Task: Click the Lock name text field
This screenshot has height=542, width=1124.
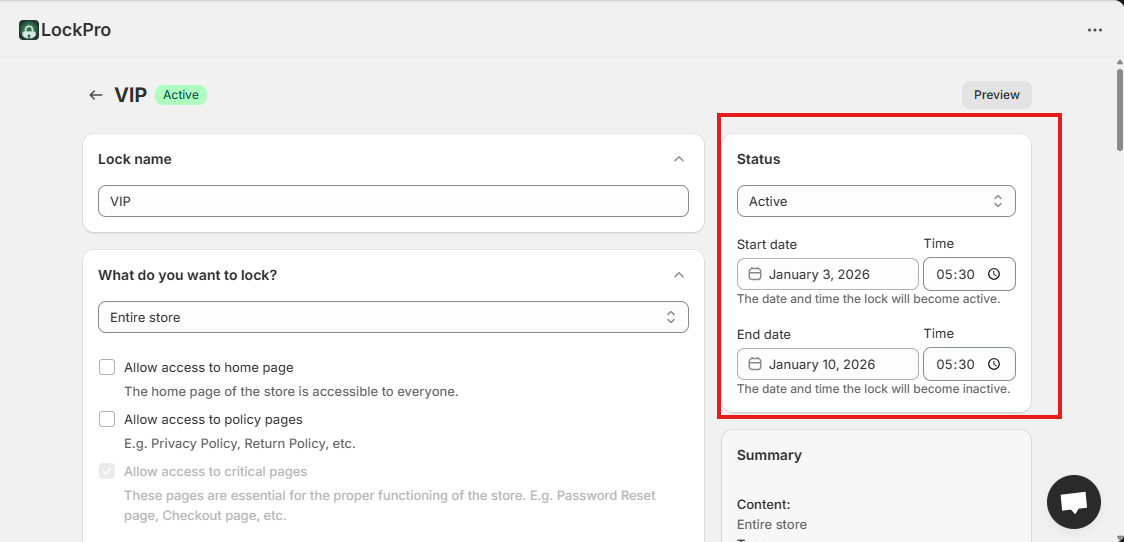Action: pos(393,201)
